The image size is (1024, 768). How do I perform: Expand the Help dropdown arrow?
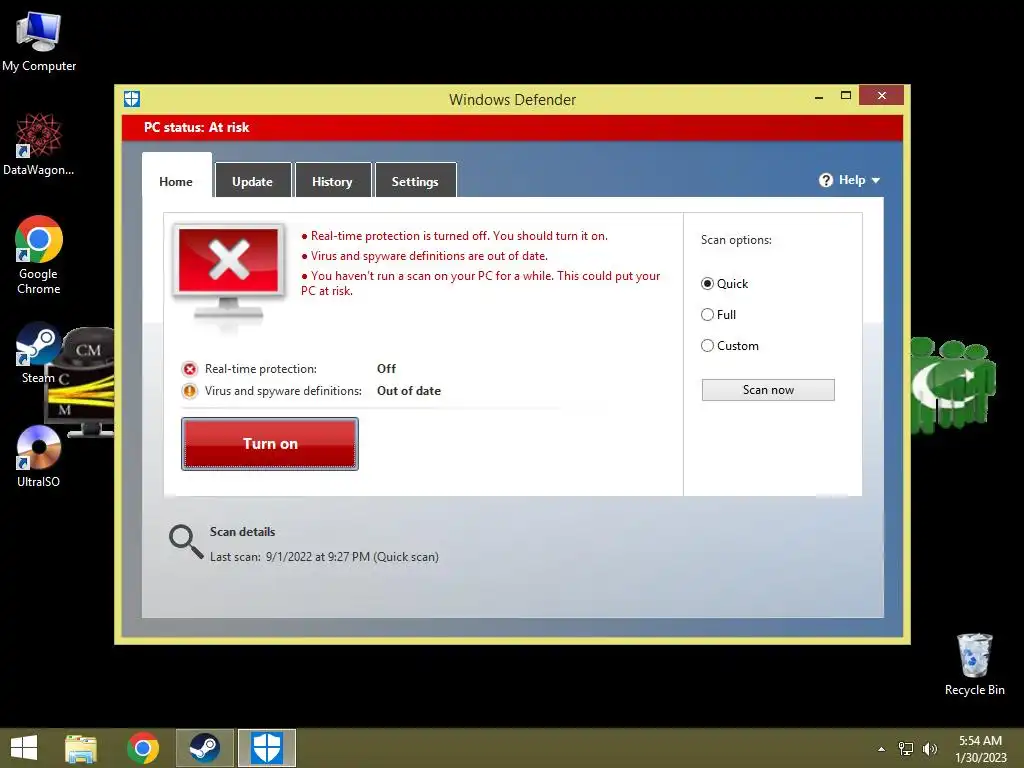point(876,180)
